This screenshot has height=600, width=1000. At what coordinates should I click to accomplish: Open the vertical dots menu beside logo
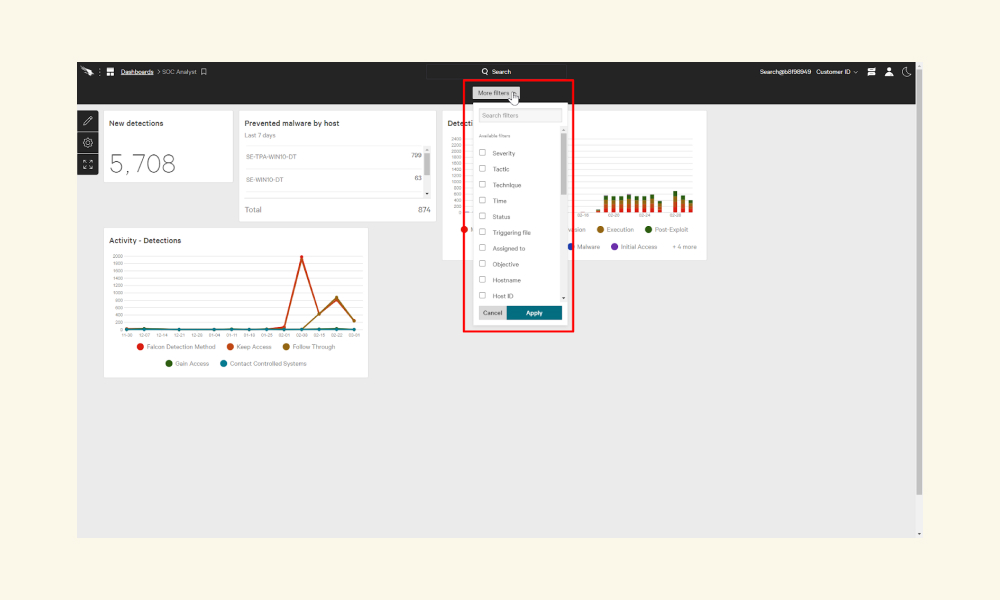(x=100, y=72)
